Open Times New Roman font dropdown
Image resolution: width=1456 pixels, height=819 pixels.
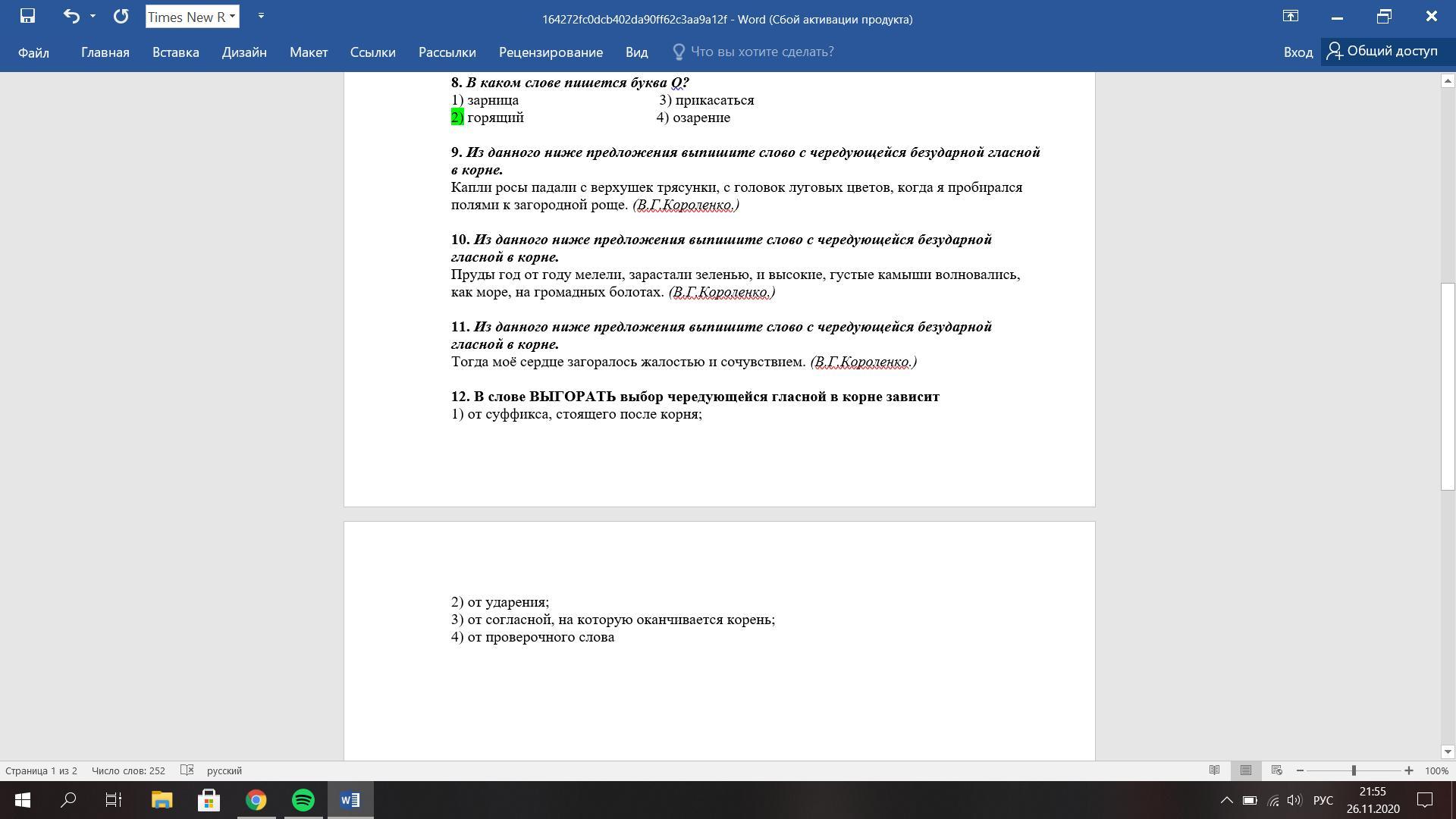tap(232, 16)
